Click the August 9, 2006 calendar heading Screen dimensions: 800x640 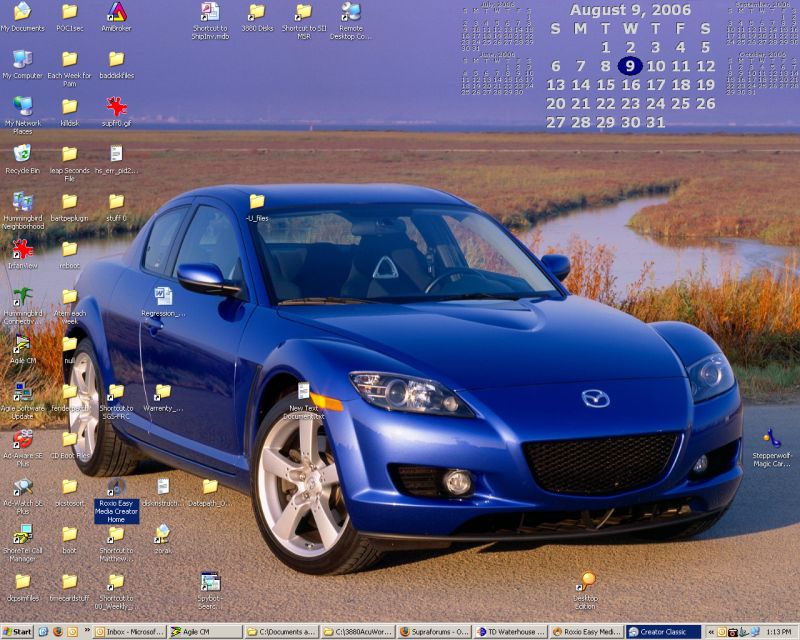630,10
